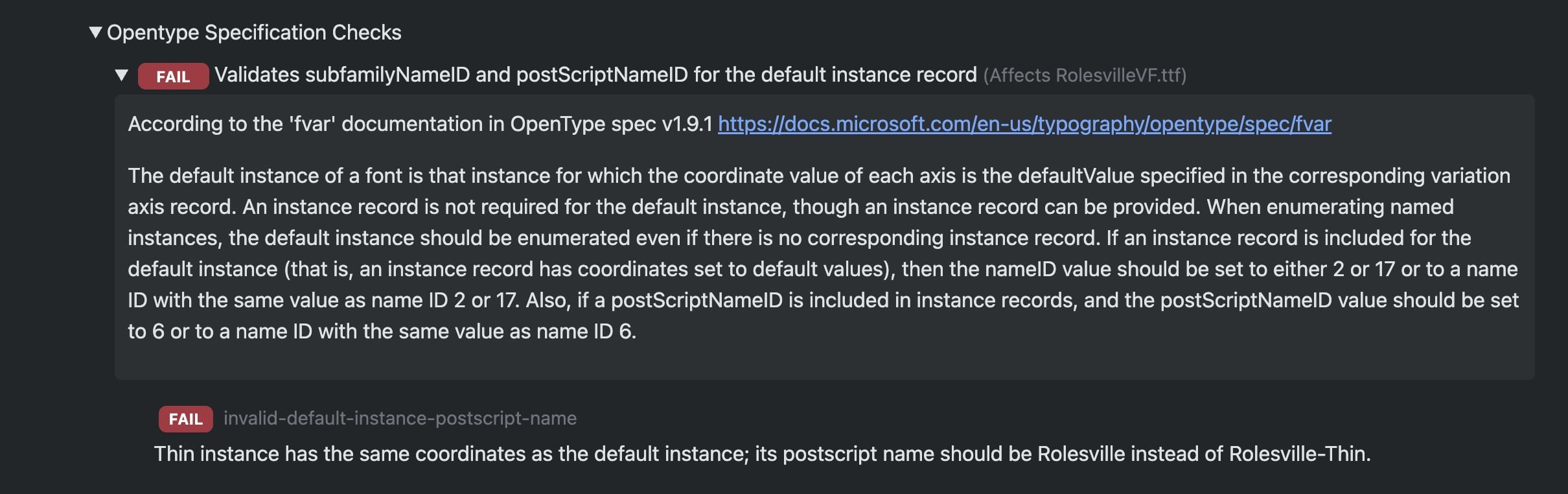Screen dimensions: 1568x494
Task: Click the Validates subfamilyNameID and postScriptNameID title
Action: point(595,75)
